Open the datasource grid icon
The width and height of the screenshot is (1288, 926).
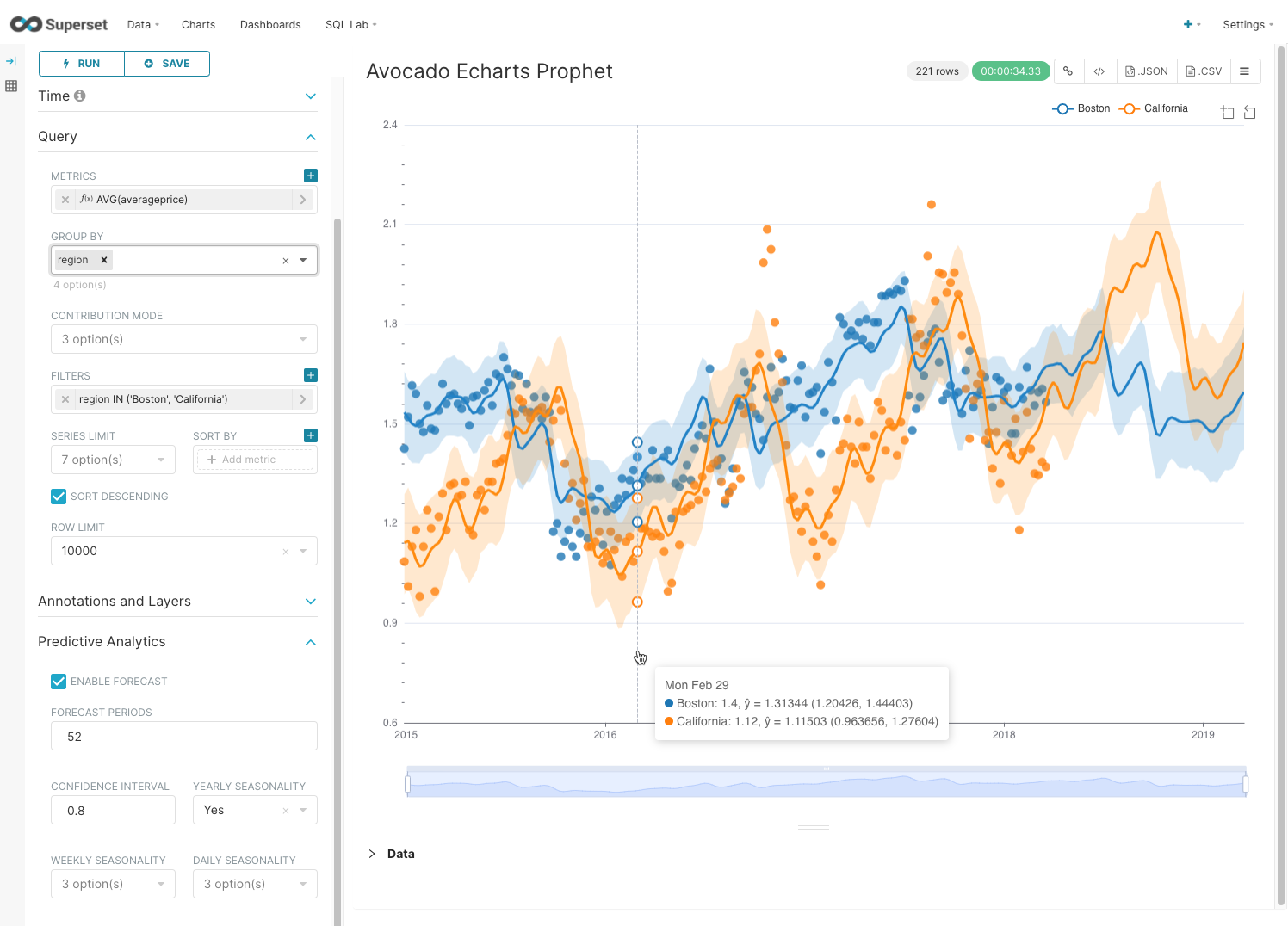11,86
